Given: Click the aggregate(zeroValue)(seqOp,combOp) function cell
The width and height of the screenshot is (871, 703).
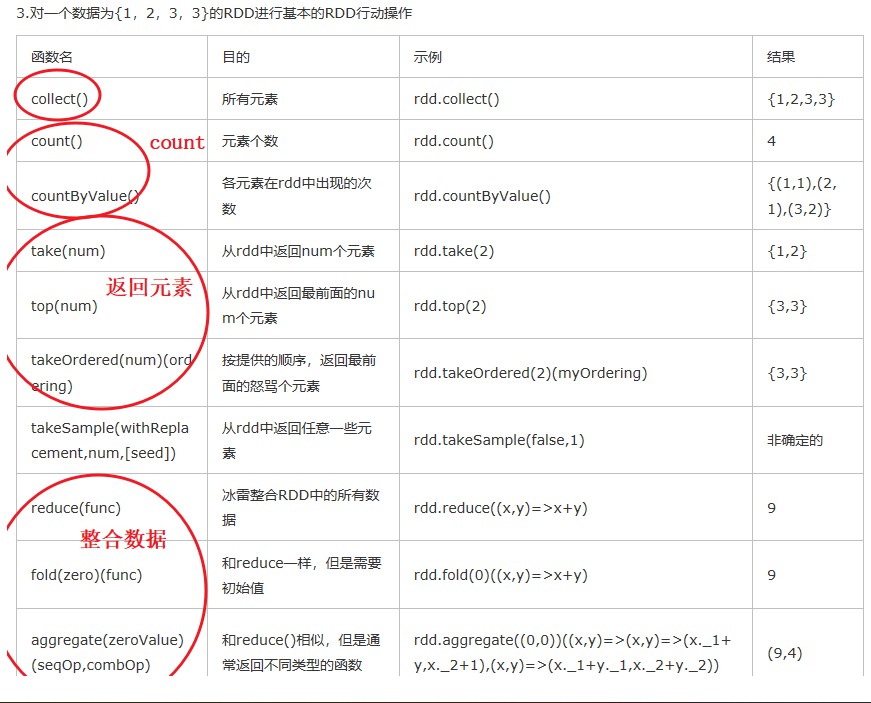Looking at the screenshot, I should [x=107, y=652].
